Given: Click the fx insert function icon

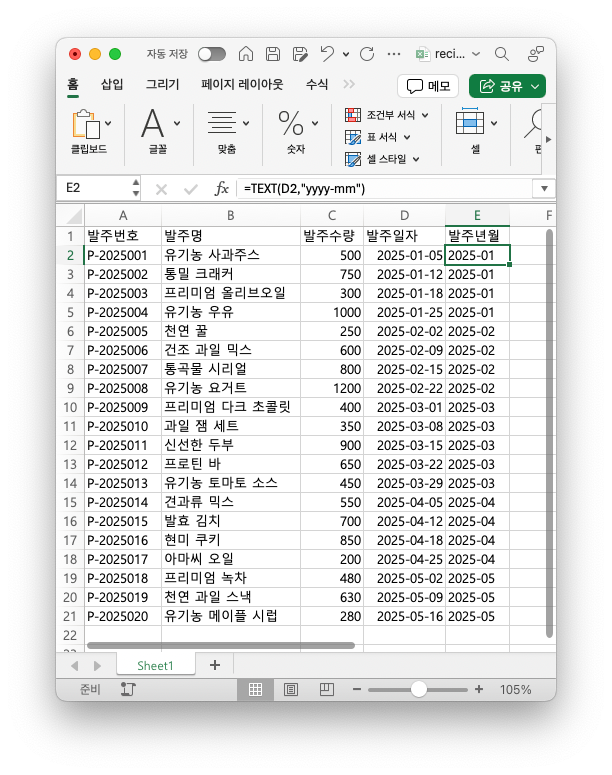Looking at the screenshot, I should (222, 188).
